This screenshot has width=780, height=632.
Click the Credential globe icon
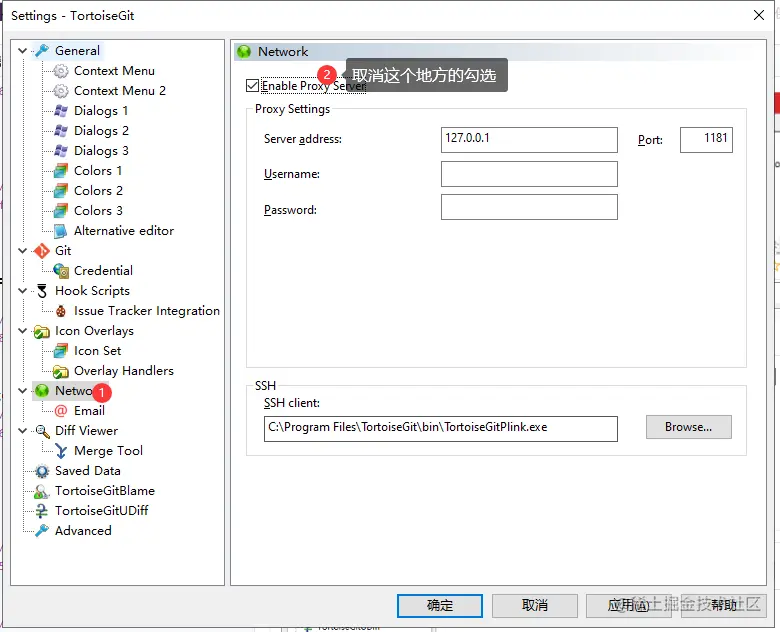(x=61, y=271)
